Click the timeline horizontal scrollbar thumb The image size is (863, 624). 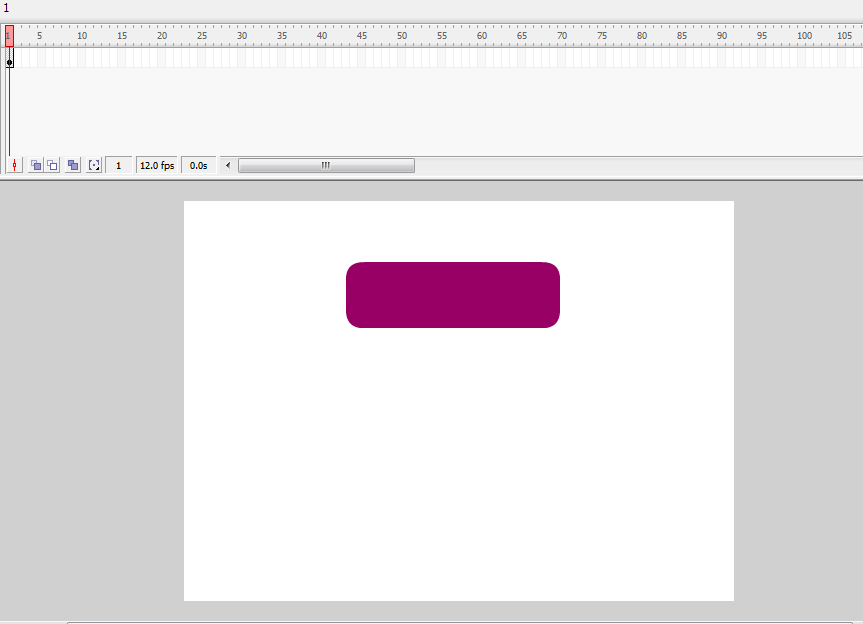click(x=326, y=165)
